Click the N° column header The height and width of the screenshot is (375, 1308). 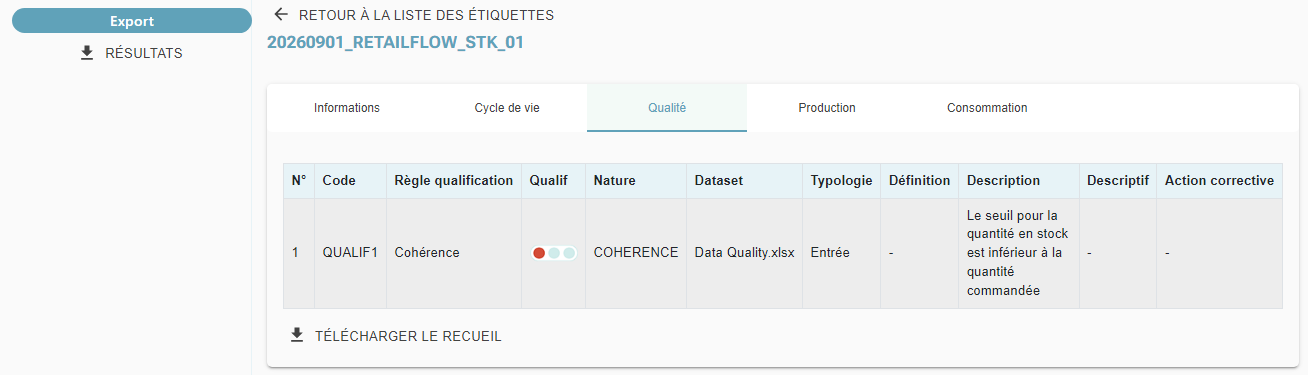[x=299, y=181]
